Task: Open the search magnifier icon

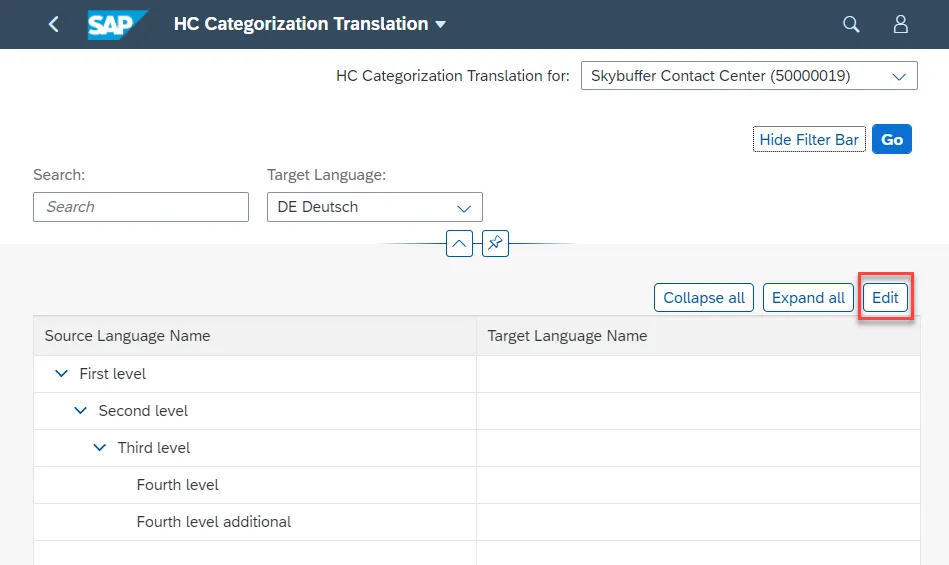Action: click(x=851, y=24)
